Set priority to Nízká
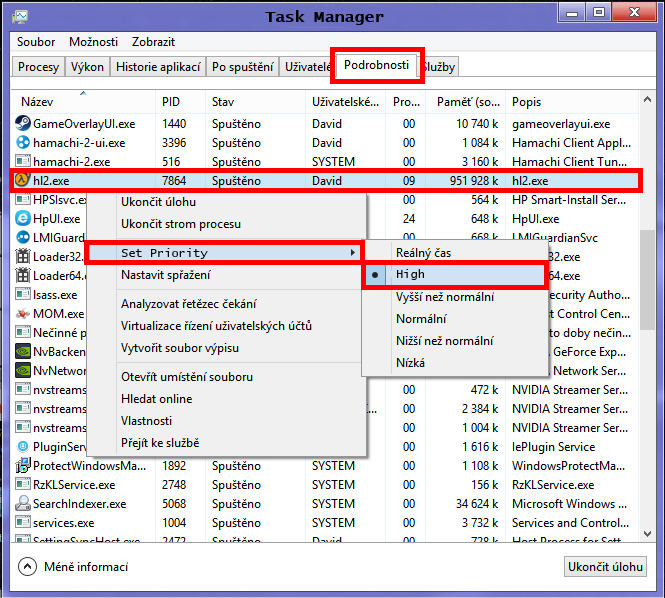 click(x=455, y=363)
